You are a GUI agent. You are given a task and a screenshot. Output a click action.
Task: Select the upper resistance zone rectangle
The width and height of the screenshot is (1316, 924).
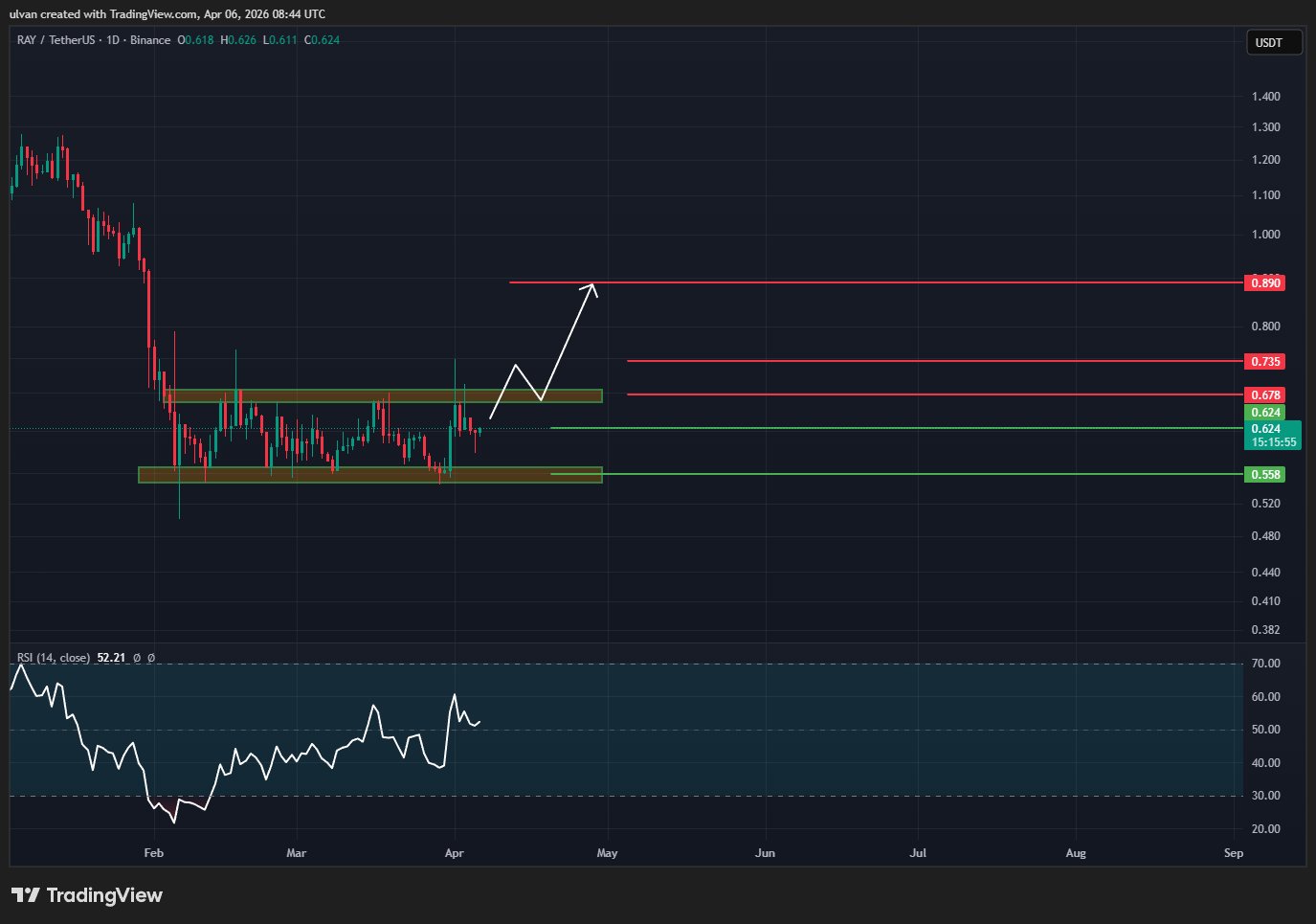coord(383,395)
